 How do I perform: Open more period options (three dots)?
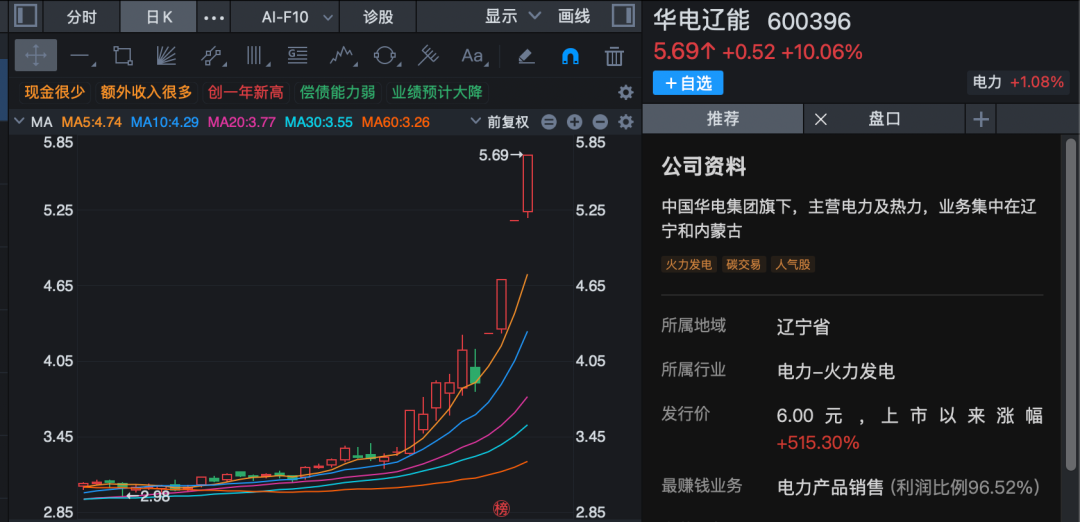tap(214, 17)
